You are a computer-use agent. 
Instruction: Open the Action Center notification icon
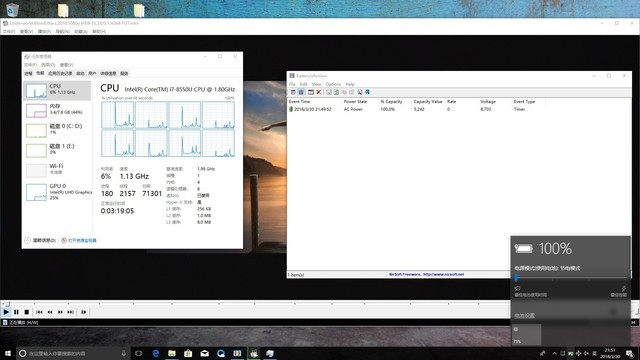point(630,353)
